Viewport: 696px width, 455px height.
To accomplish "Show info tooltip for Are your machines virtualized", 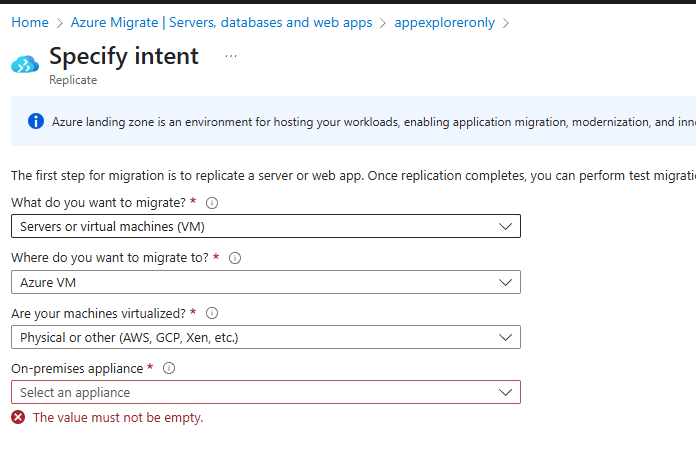I will coord(212,313).
